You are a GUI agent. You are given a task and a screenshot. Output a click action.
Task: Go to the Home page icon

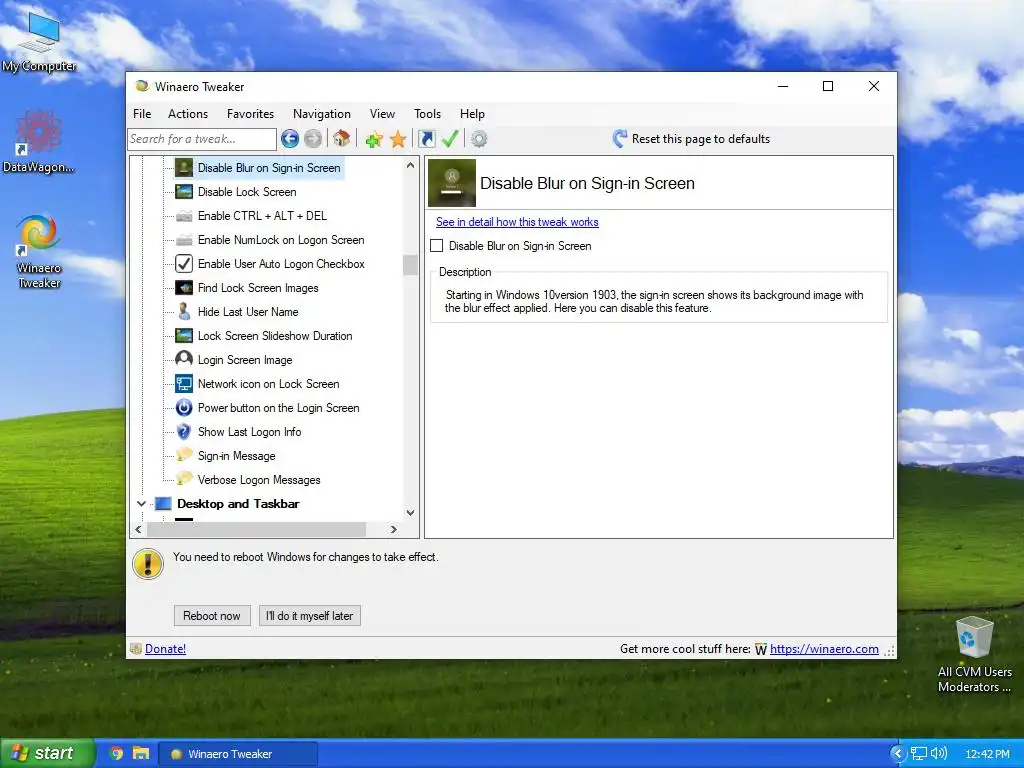(x=342, y=138)
